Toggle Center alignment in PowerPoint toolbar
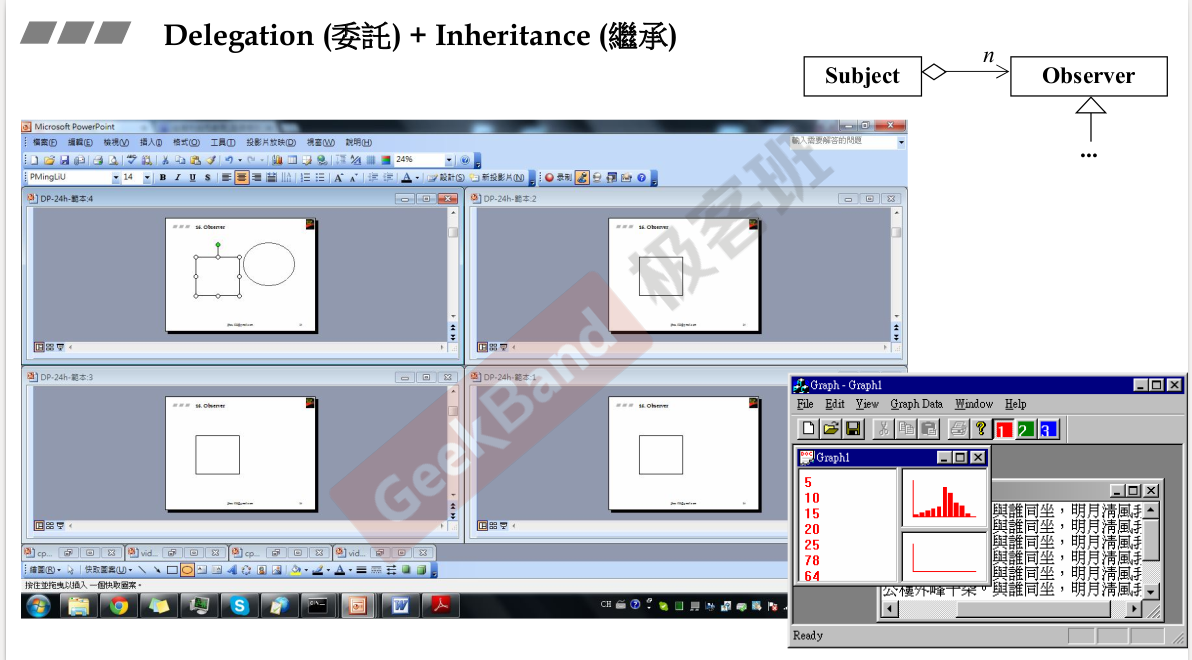1192x660 pixels. (242, 177)
